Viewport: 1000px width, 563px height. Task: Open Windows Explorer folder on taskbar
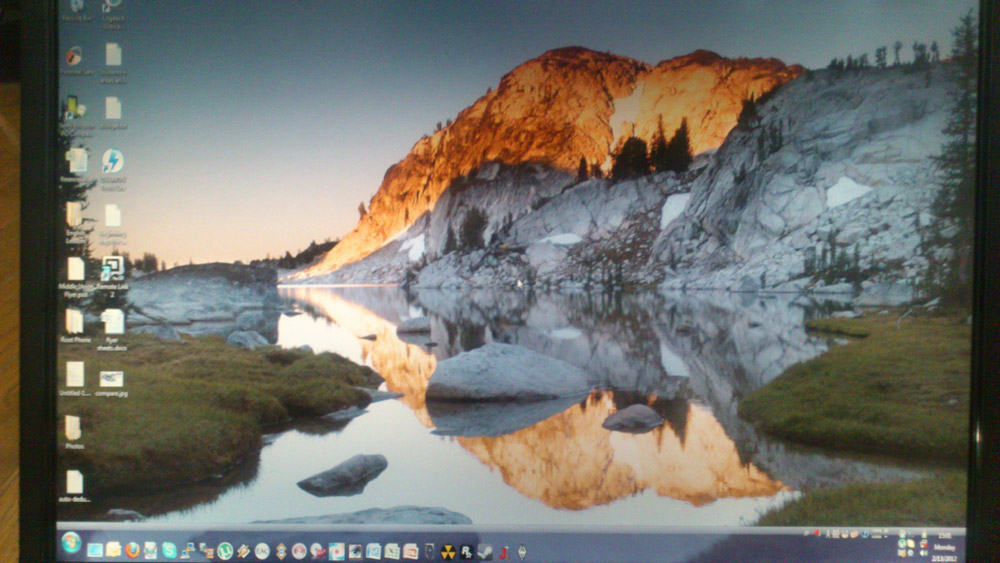114,550
